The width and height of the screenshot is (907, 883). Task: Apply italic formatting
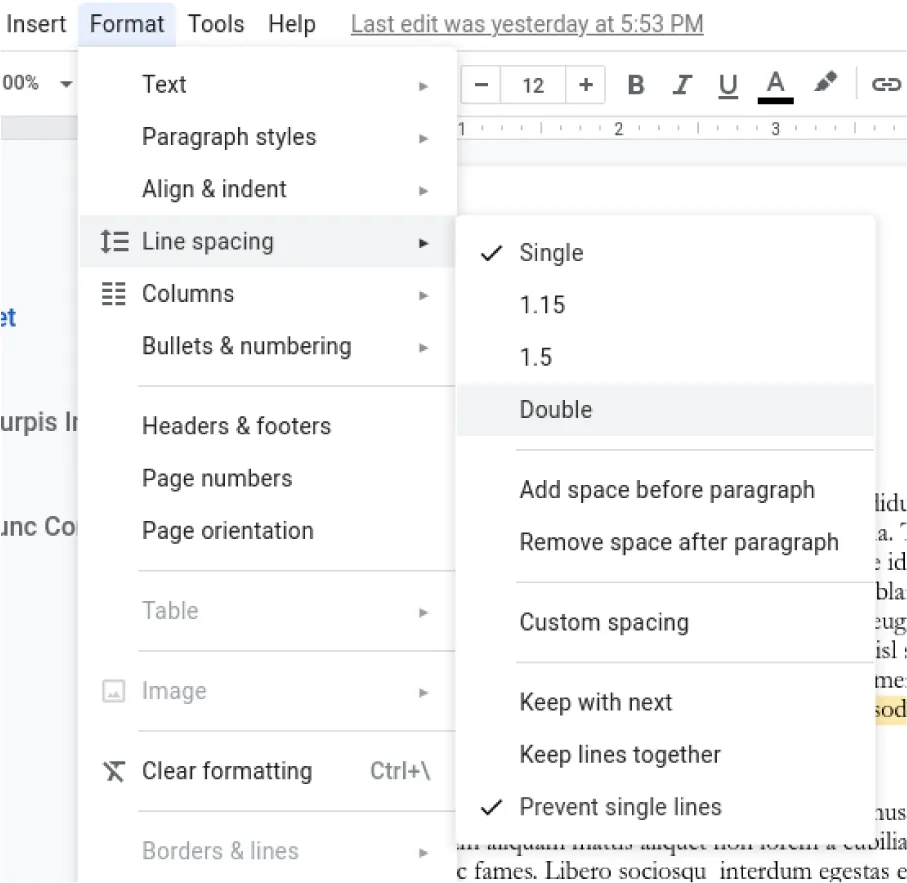[x=681, y=85]
